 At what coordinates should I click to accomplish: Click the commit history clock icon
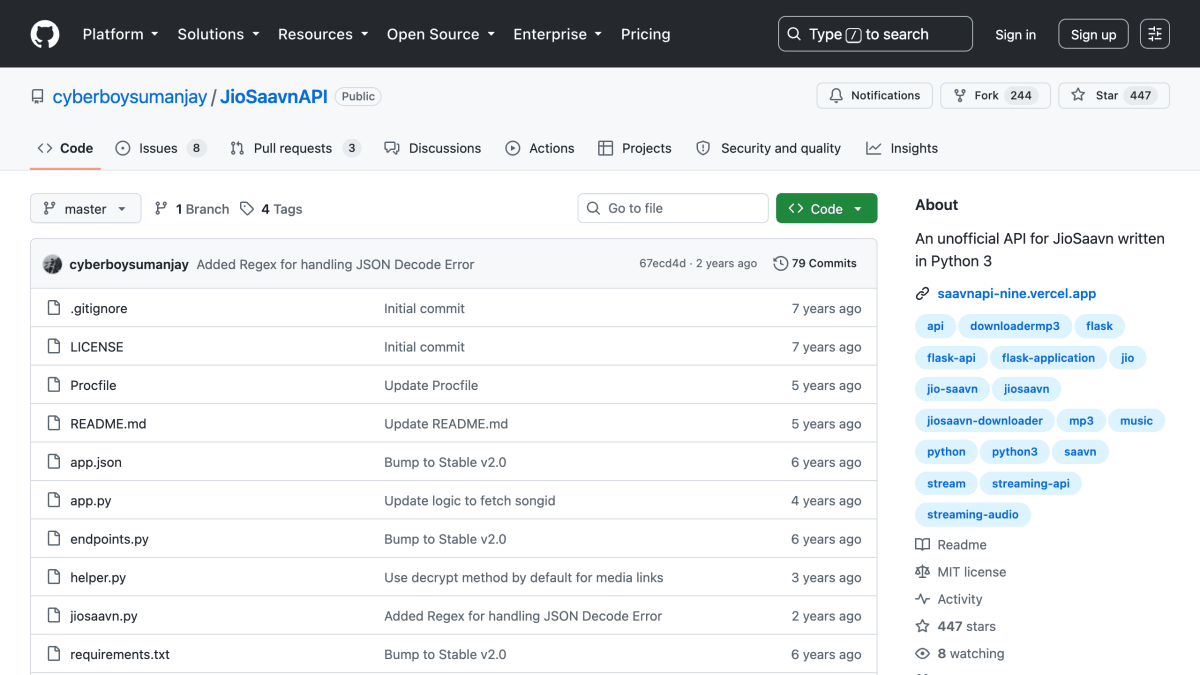coord(780,264)
